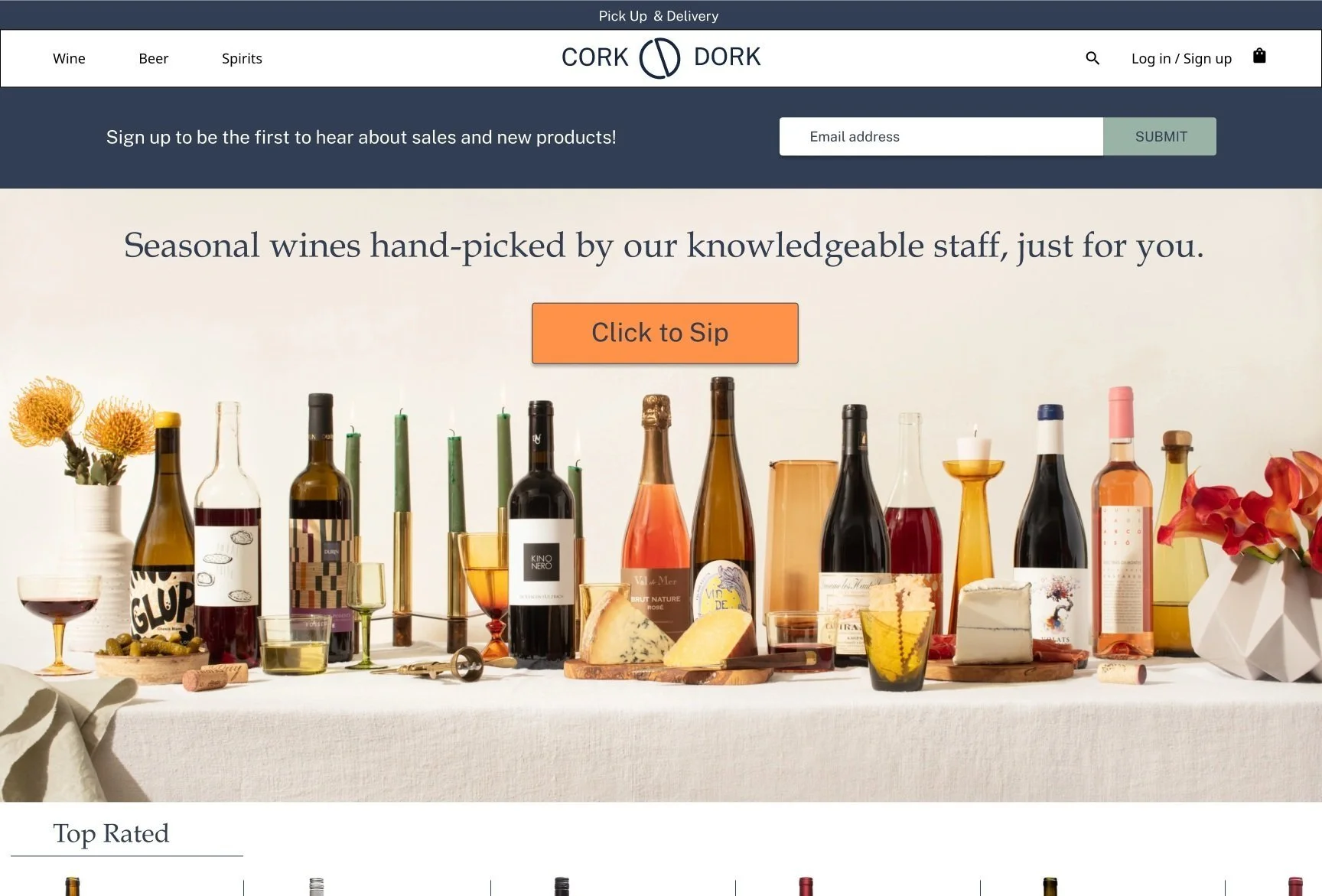This screenshot has width=1322, height=896.
Task: Open third Top Rated bottle with black cap
Action: [x=562, y=887]
